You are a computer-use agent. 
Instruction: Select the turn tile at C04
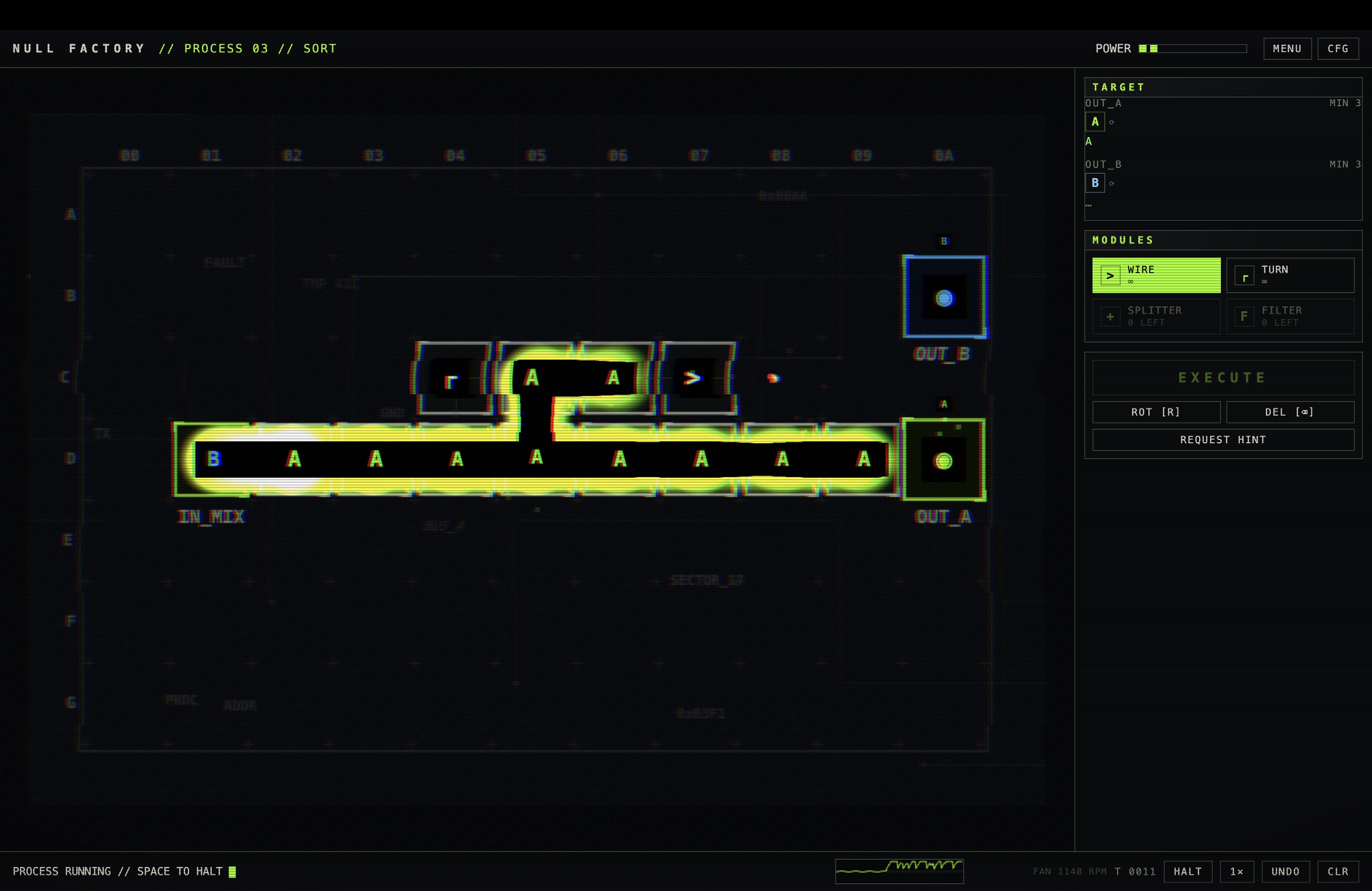point(454,378)
